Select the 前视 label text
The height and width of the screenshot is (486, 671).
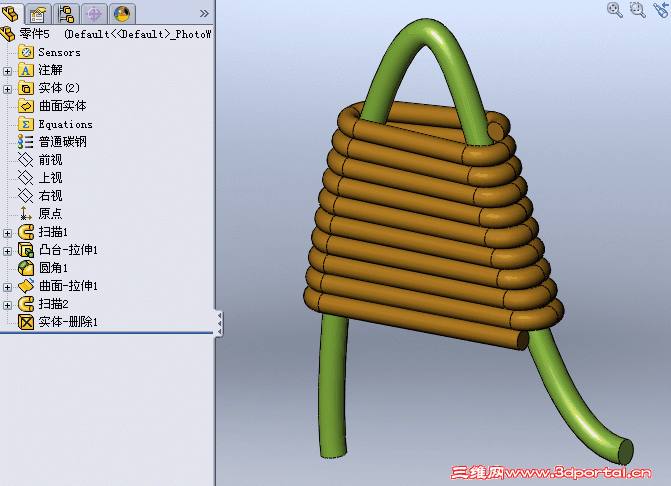click(50, 160)
